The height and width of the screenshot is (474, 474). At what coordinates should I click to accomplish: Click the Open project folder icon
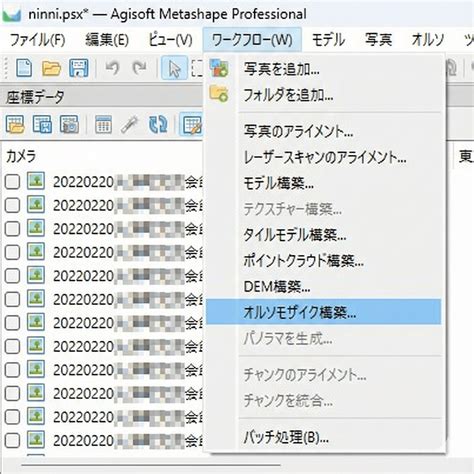point(51,68)
